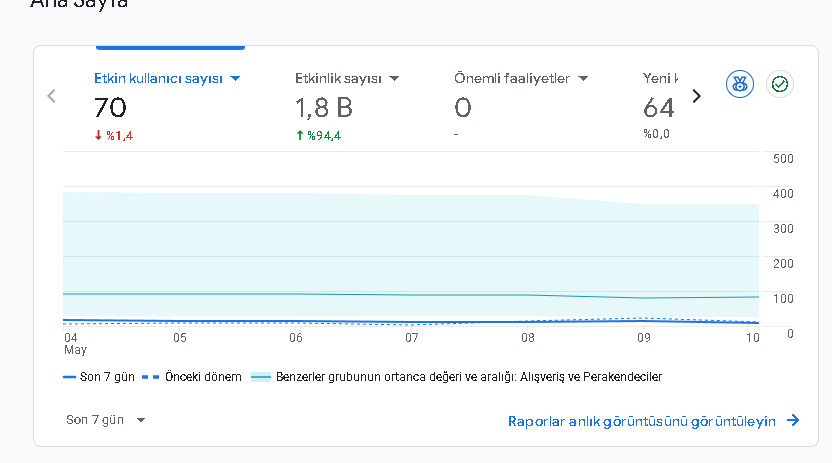Open the benchmarking medal icon
This screenshot has height=463, width=832.
point(740,84)
